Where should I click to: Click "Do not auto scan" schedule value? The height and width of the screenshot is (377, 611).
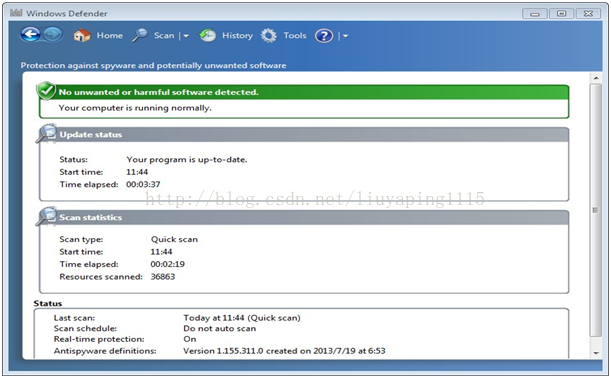point(220,329)
